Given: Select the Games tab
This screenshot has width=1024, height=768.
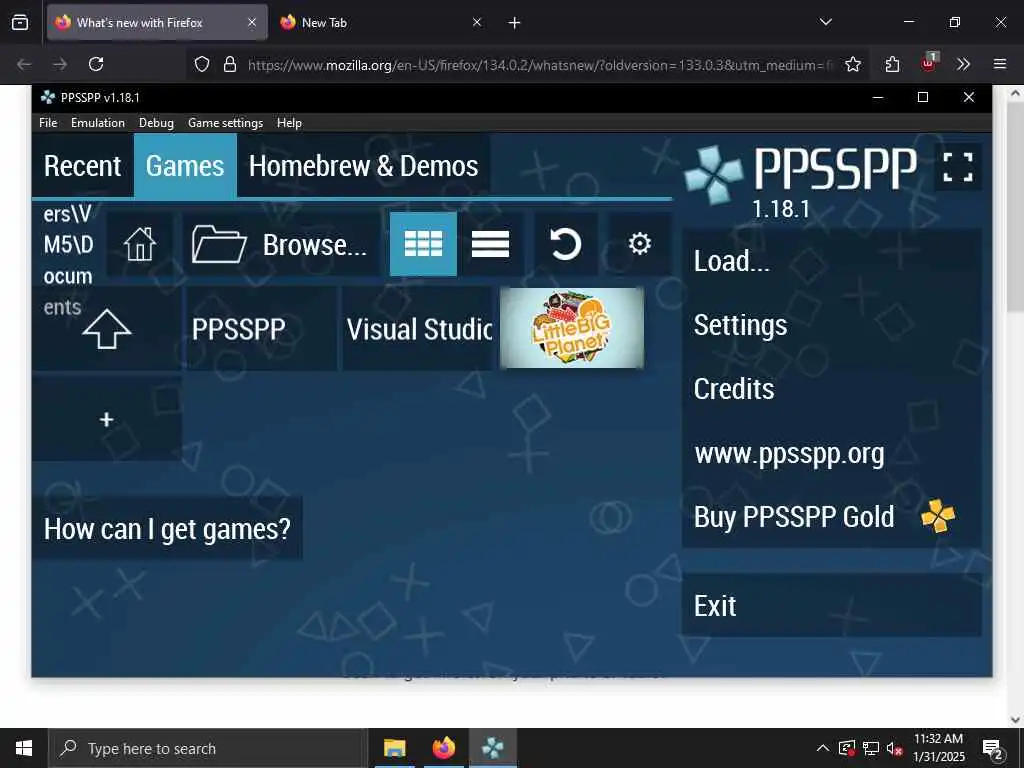Looking at the screenshot, I should click(185, 166).
